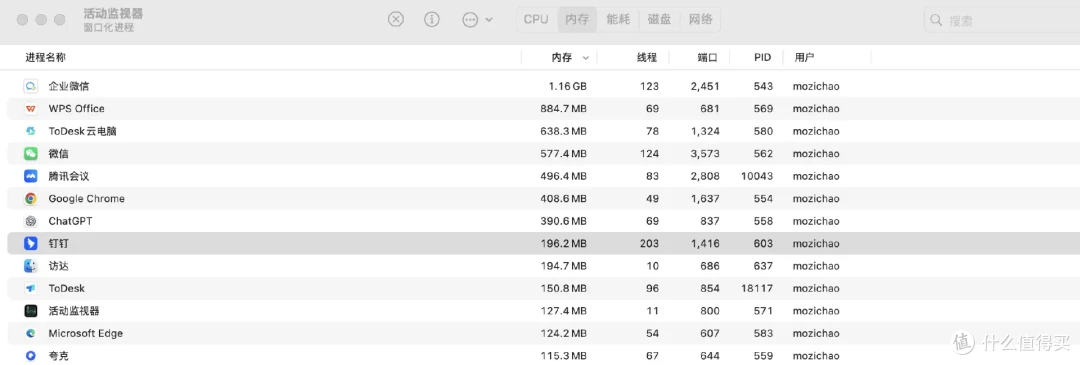
Task: Click the WPS Office app icon
Action: (30, 109)
